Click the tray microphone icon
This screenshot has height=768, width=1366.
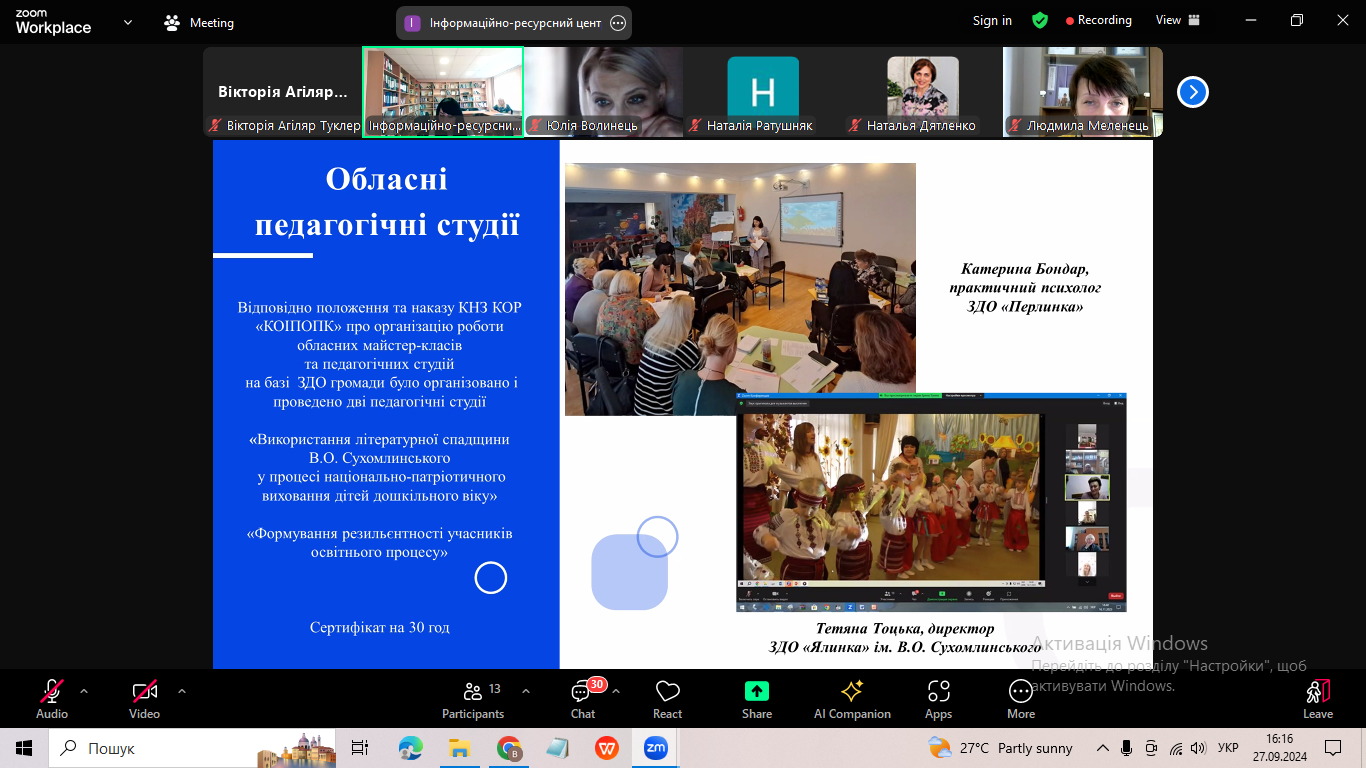(1127, 748)
